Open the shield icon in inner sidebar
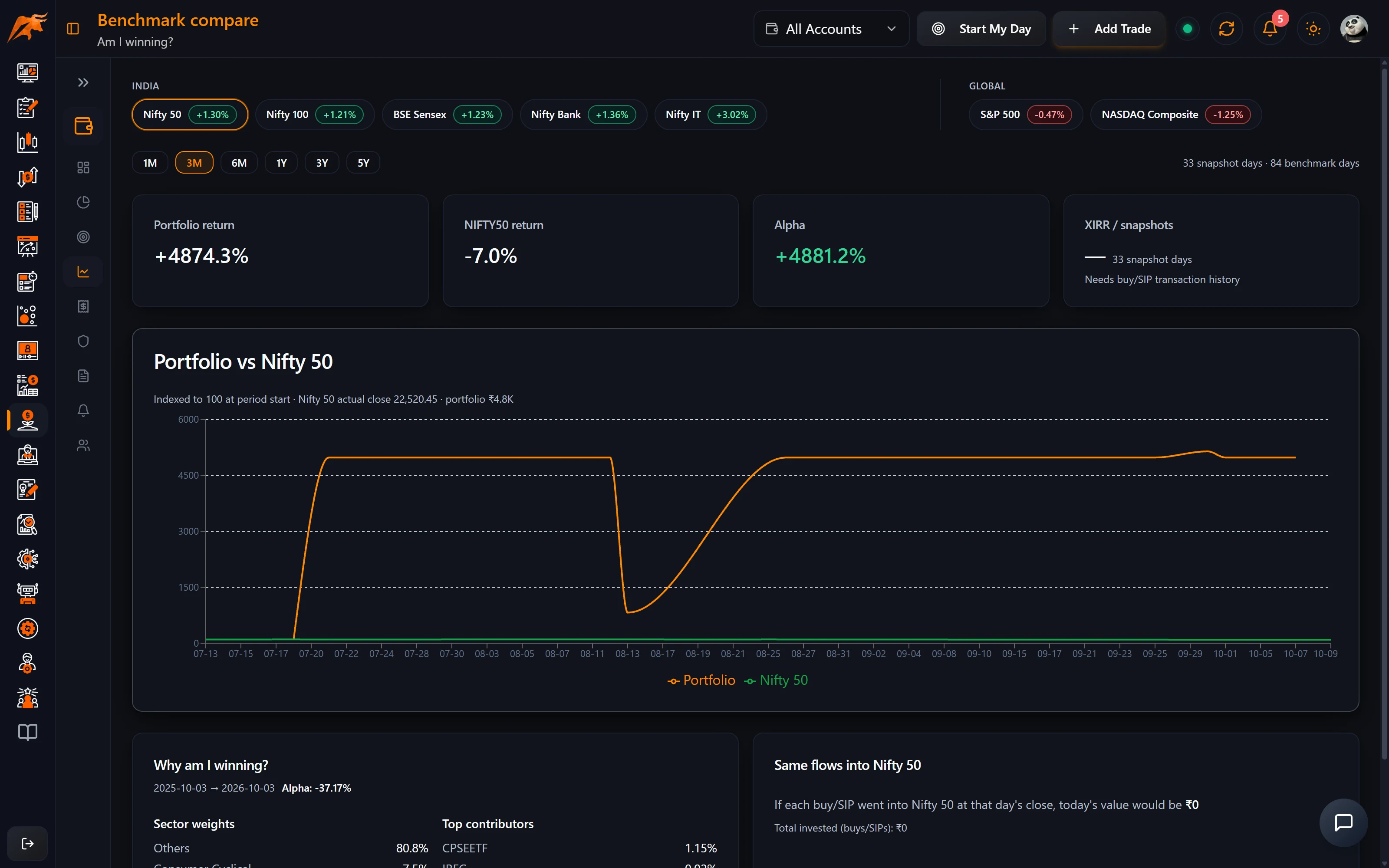The image size is (1389, 868). pos(83,341)
